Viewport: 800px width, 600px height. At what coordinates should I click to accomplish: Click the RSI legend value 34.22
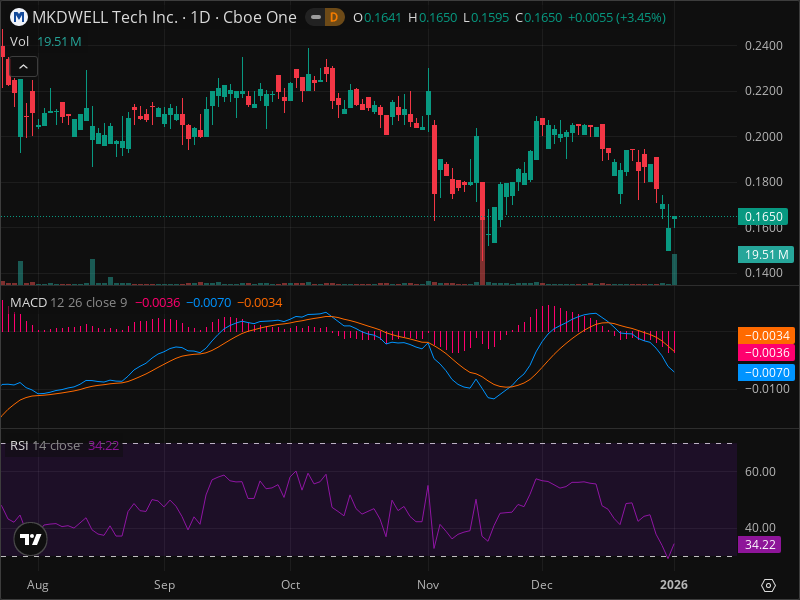tap(104, 445)
